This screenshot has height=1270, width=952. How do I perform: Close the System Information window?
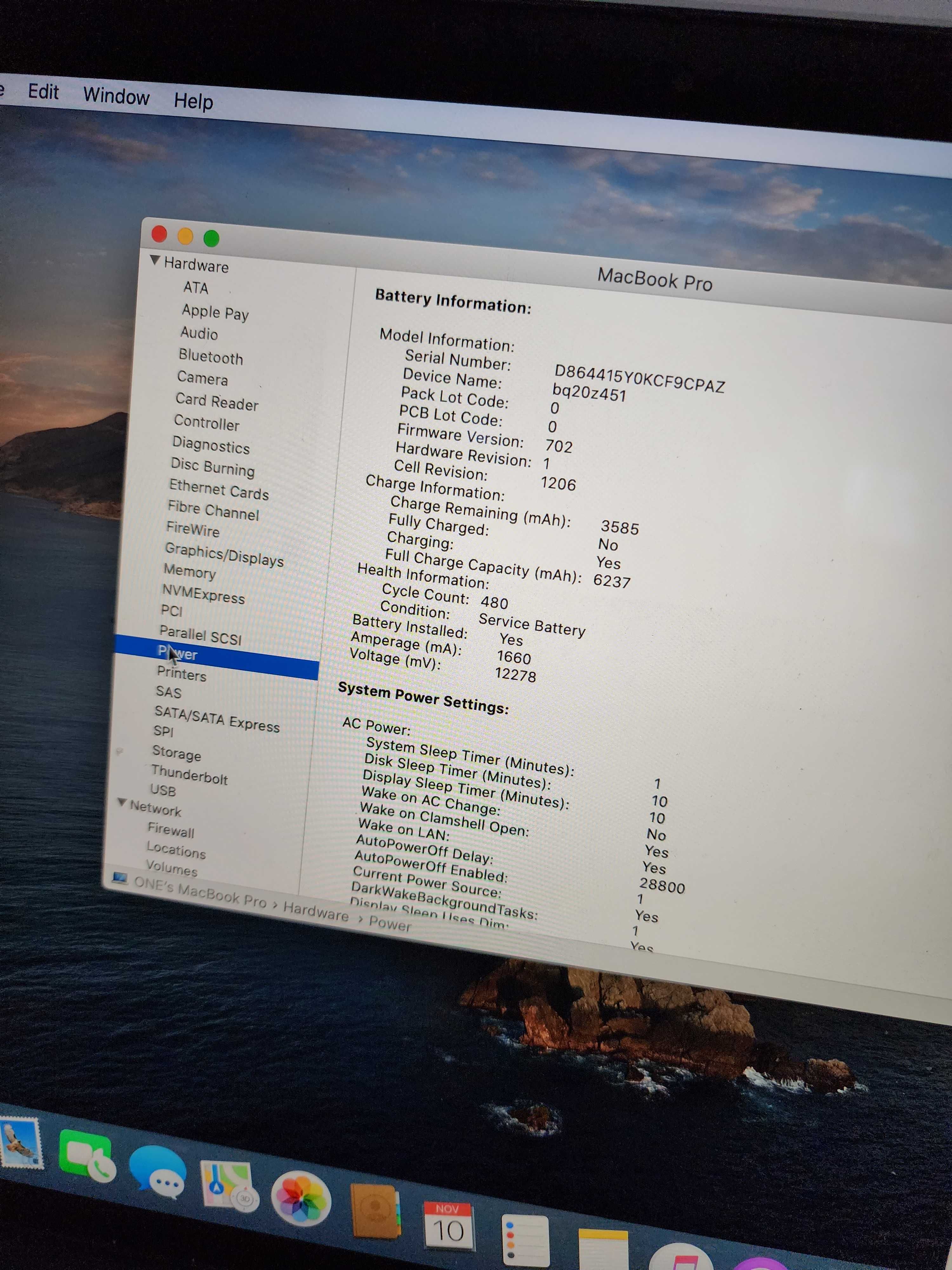click(x=159, y=234)
